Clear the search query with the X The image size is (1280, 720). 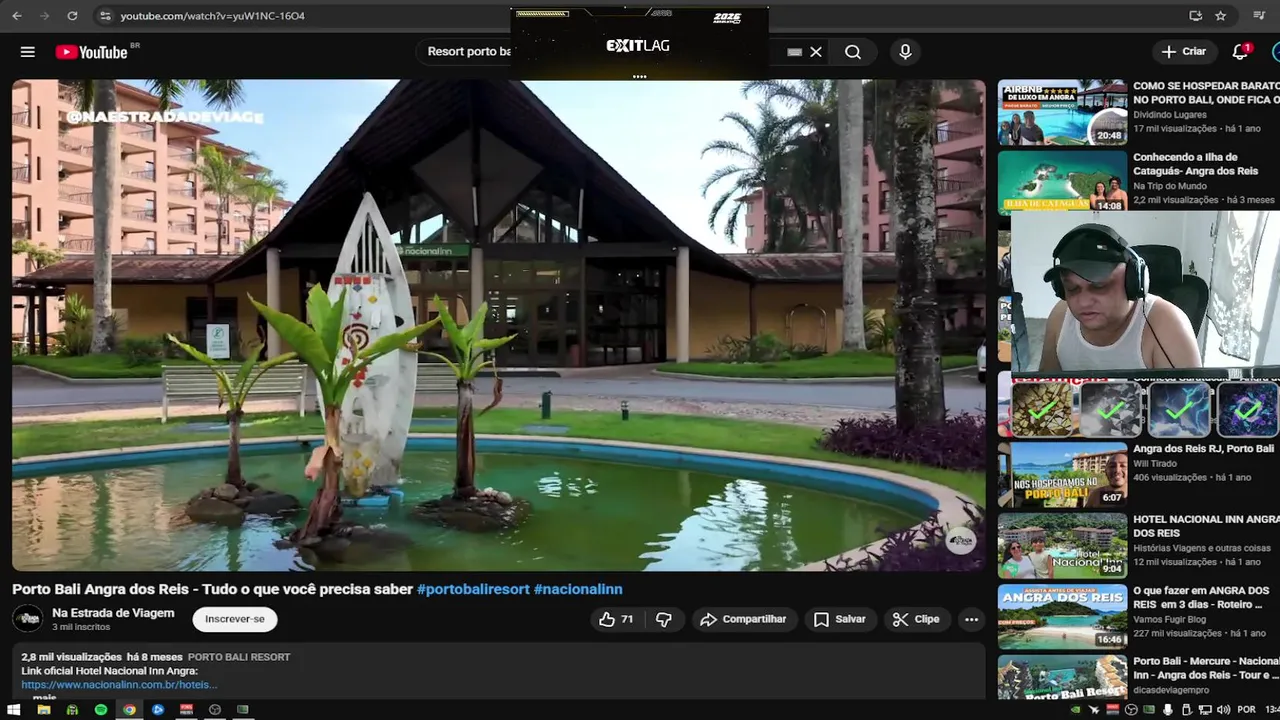816,52
